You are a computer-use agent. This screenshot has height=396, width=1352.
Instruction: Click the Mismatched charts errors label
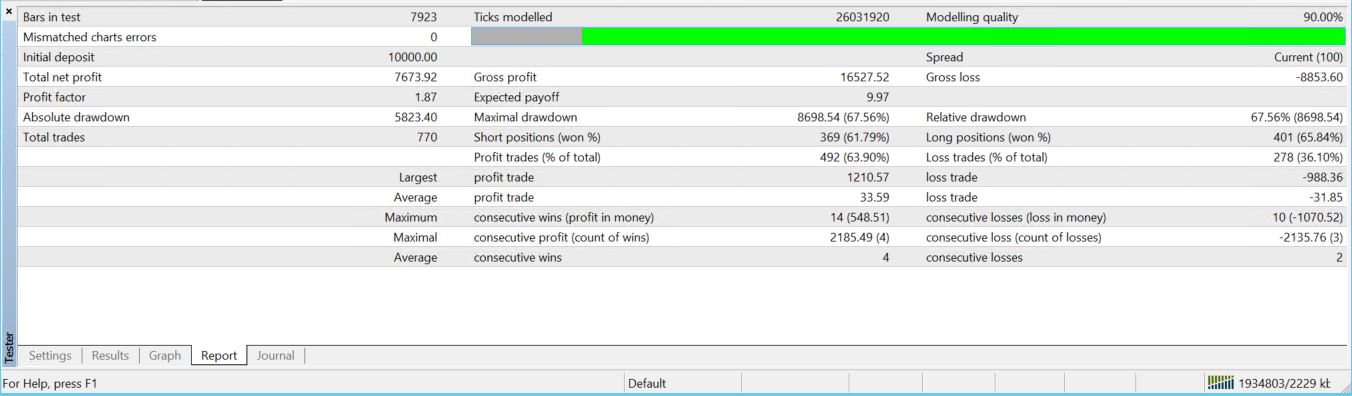(90, 37)
